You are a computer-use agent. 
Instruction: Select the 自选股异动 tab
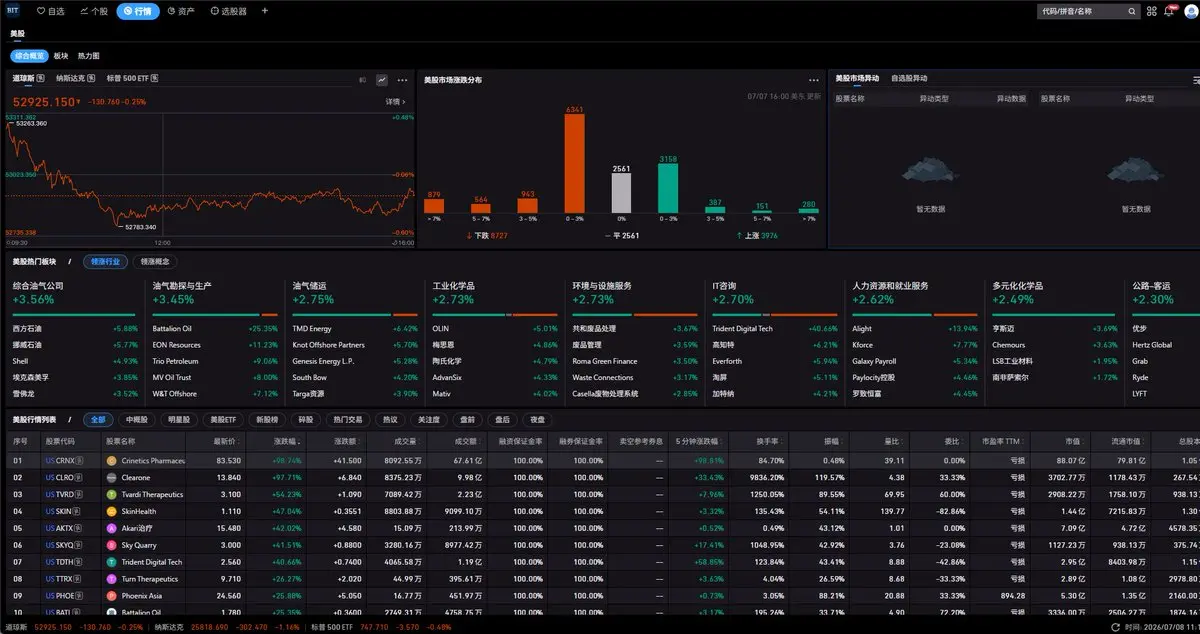[x=909, y=78]
